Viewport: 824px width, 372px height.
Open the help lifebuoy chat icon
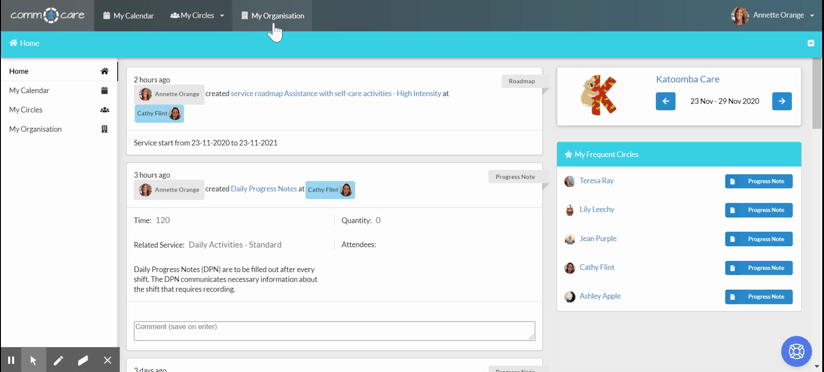click(797, 351)
